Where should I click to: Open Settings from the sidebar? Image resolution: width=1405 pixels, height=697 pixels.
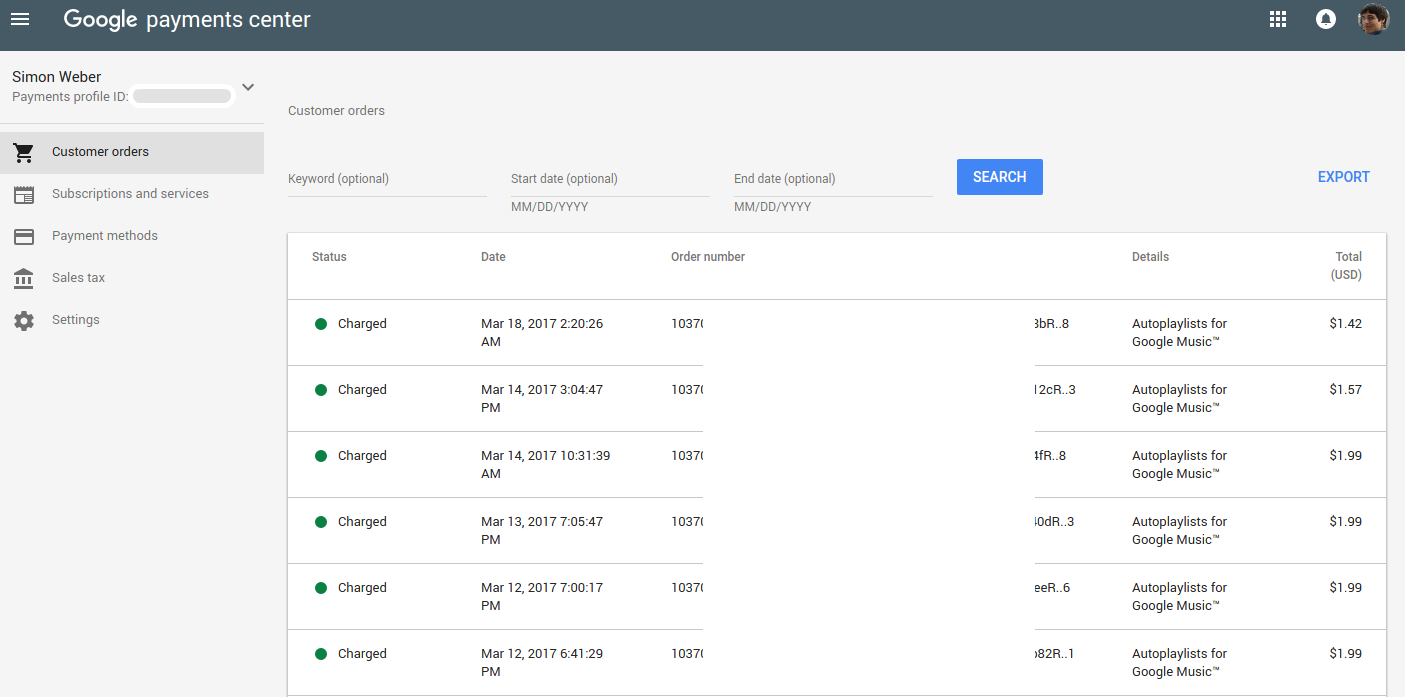132,320
